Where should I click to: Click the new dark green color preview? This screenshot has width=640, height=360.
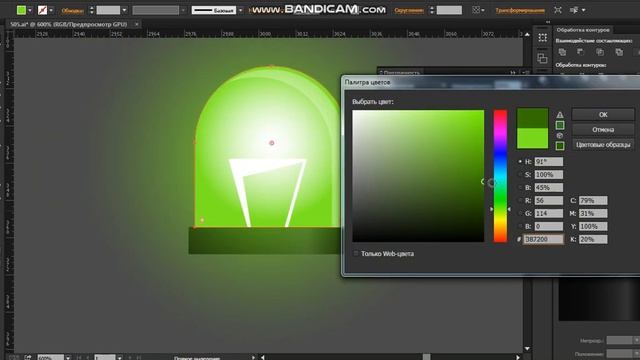click(x=532, y=118)
